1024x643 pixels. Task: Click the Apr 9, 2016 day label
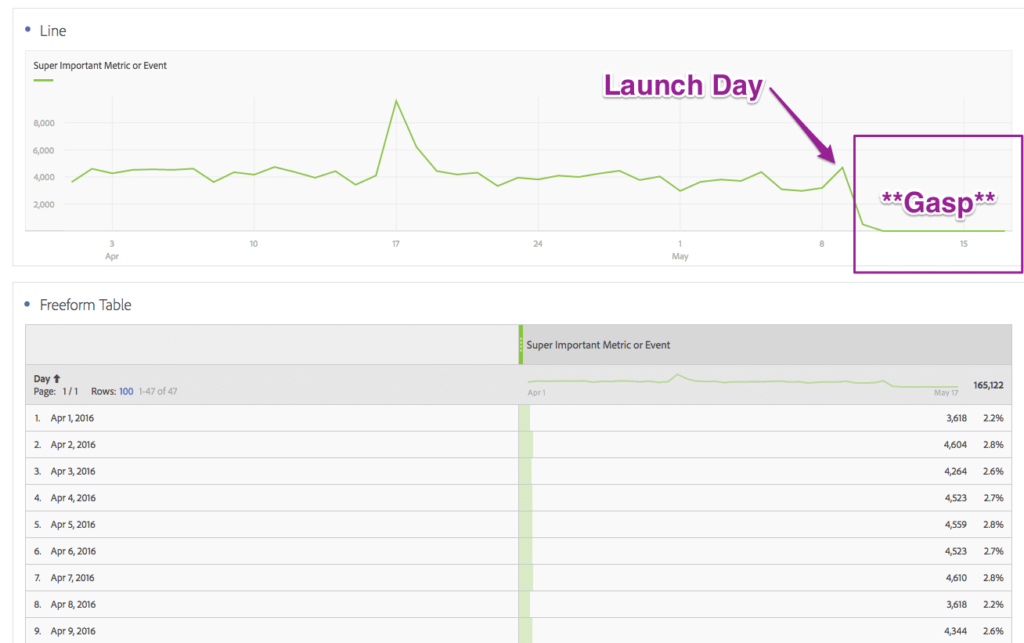coord(73,630)
